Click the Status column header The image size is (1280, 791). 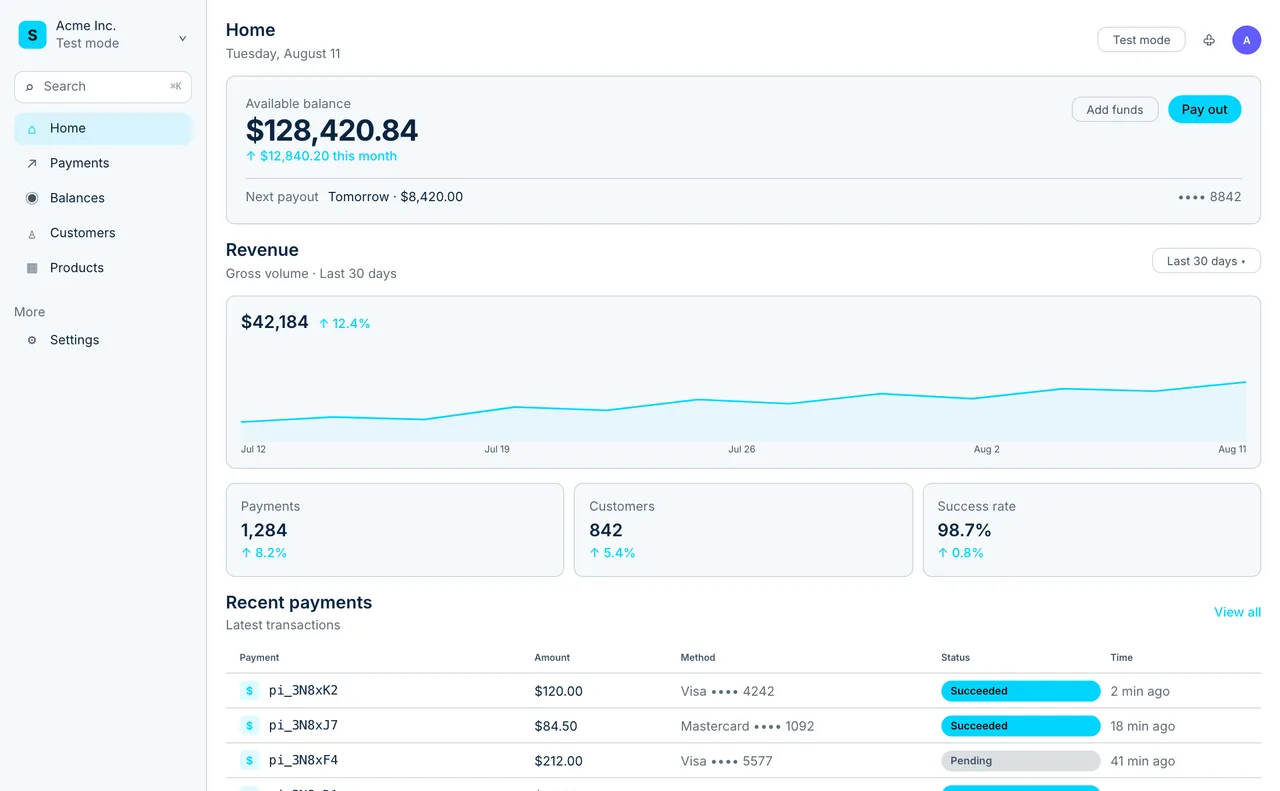tap(955, 657)
